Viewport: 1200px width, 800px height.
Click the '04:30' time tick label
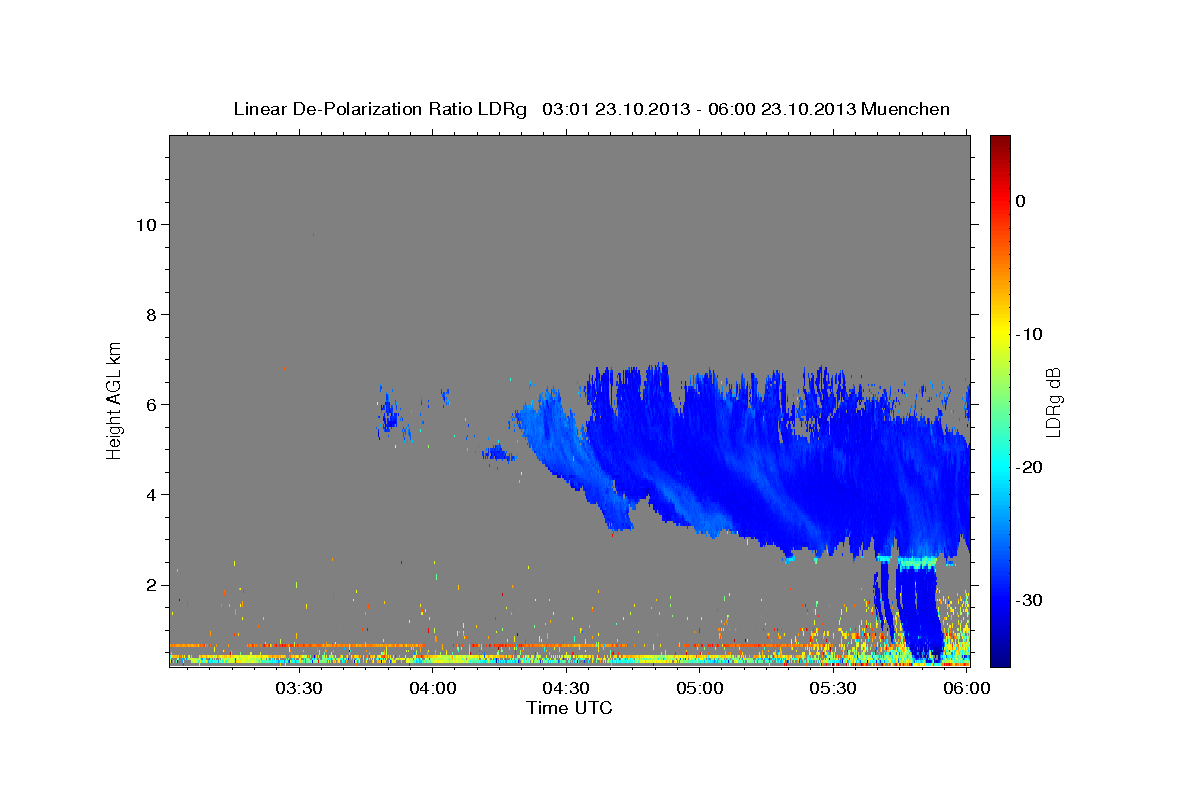[x=566, y=688]
